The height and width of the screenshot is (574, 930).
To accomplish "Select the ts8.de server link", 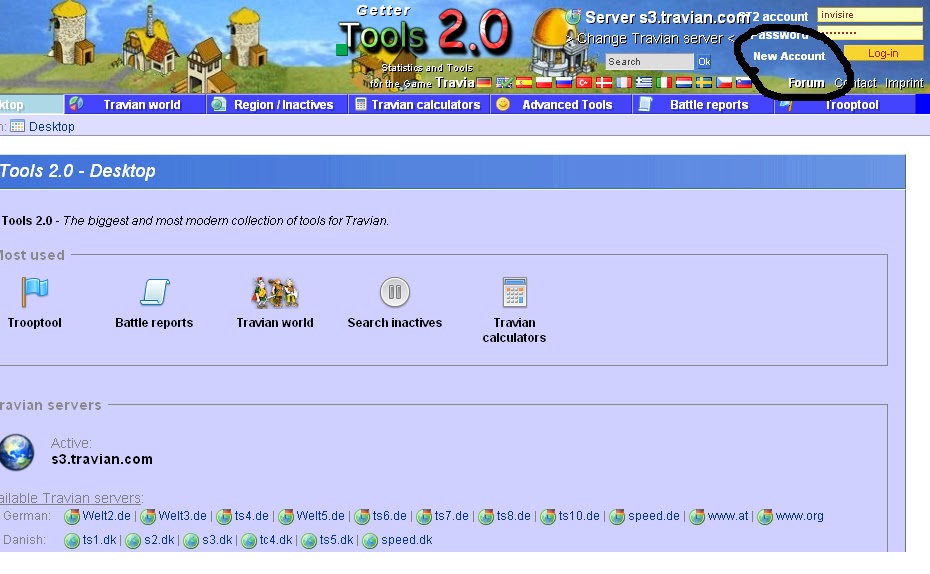I will coord(514,516).
